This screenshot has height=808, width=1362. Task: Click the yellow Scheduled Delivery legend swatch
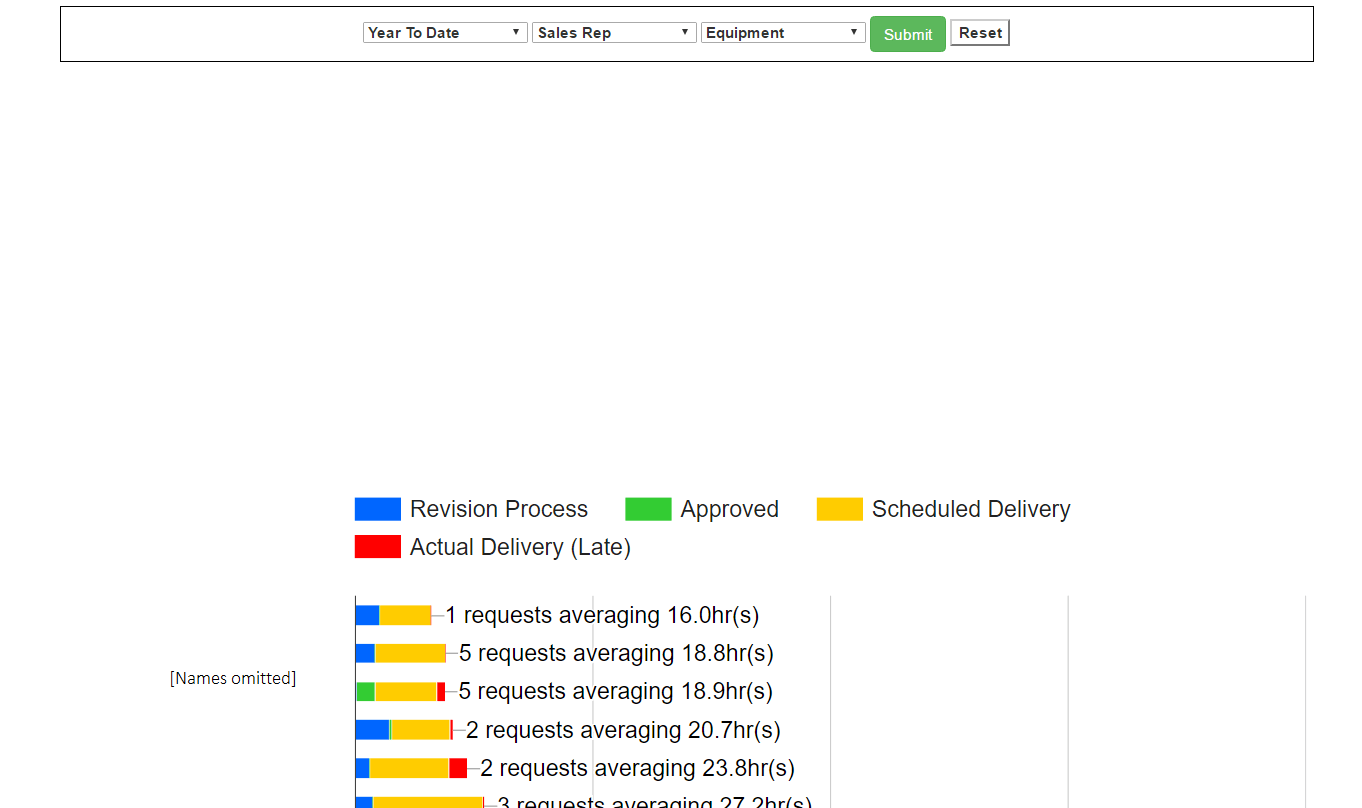(838, 509)
